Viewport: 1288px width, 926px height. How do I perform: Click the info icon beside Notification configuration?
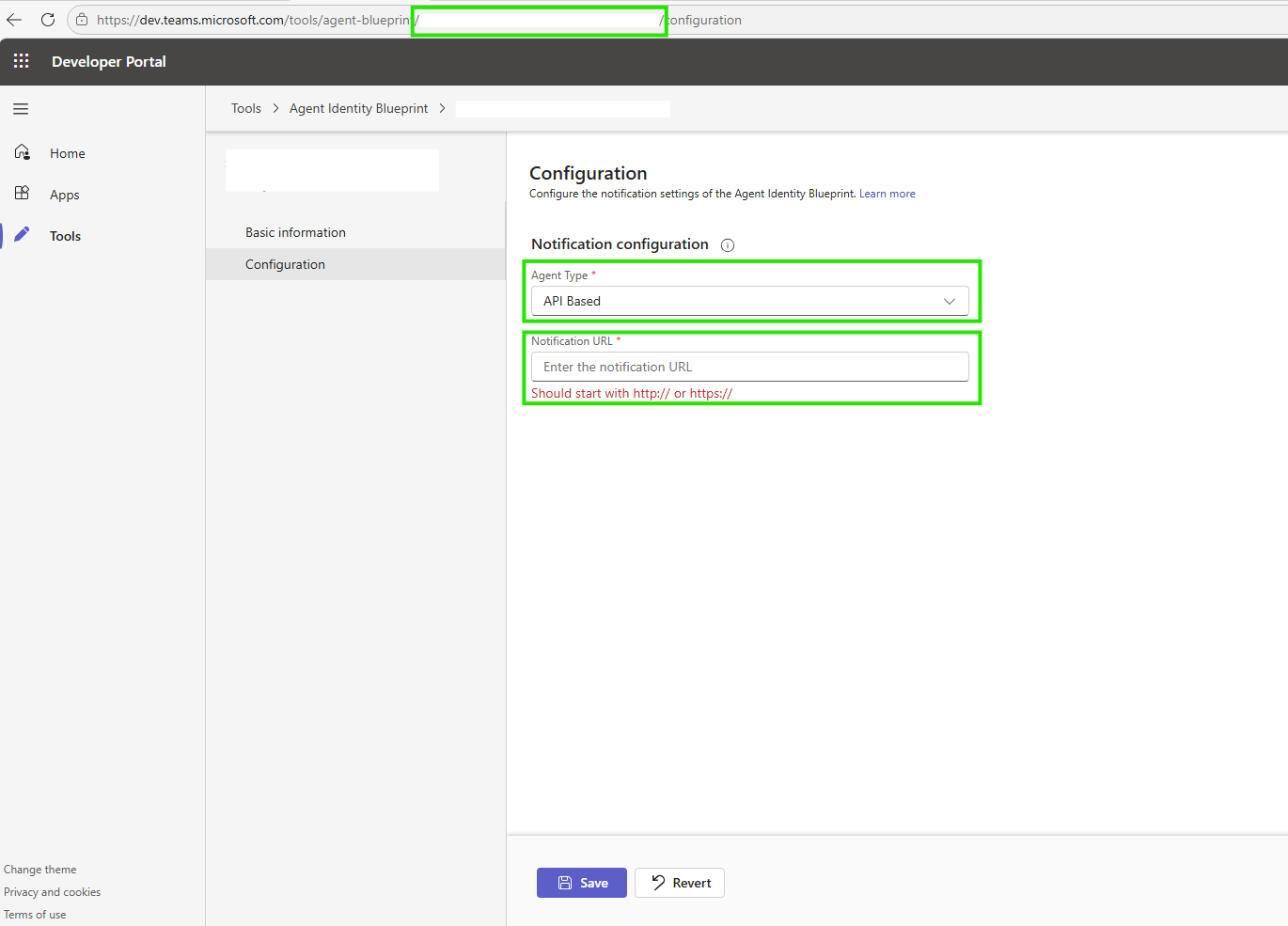click(727, 244)
